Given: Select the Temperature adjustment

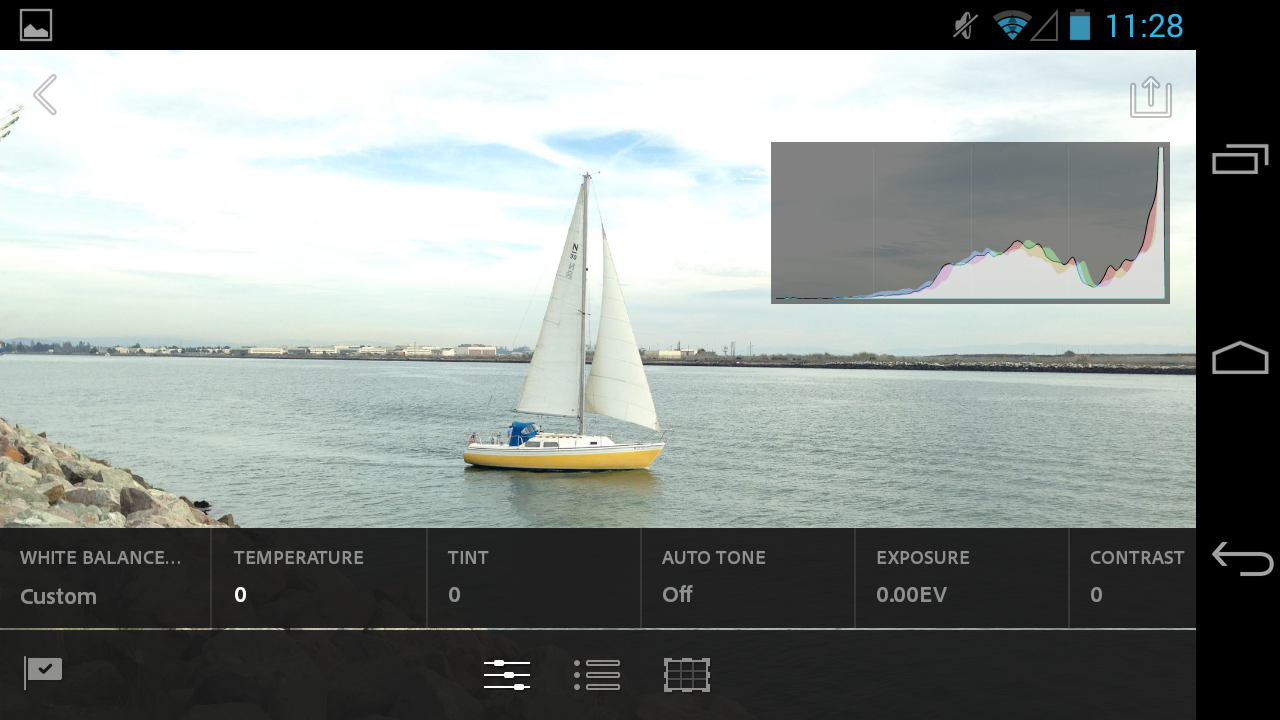Looking at the screenshot, I should click(319, 578).
